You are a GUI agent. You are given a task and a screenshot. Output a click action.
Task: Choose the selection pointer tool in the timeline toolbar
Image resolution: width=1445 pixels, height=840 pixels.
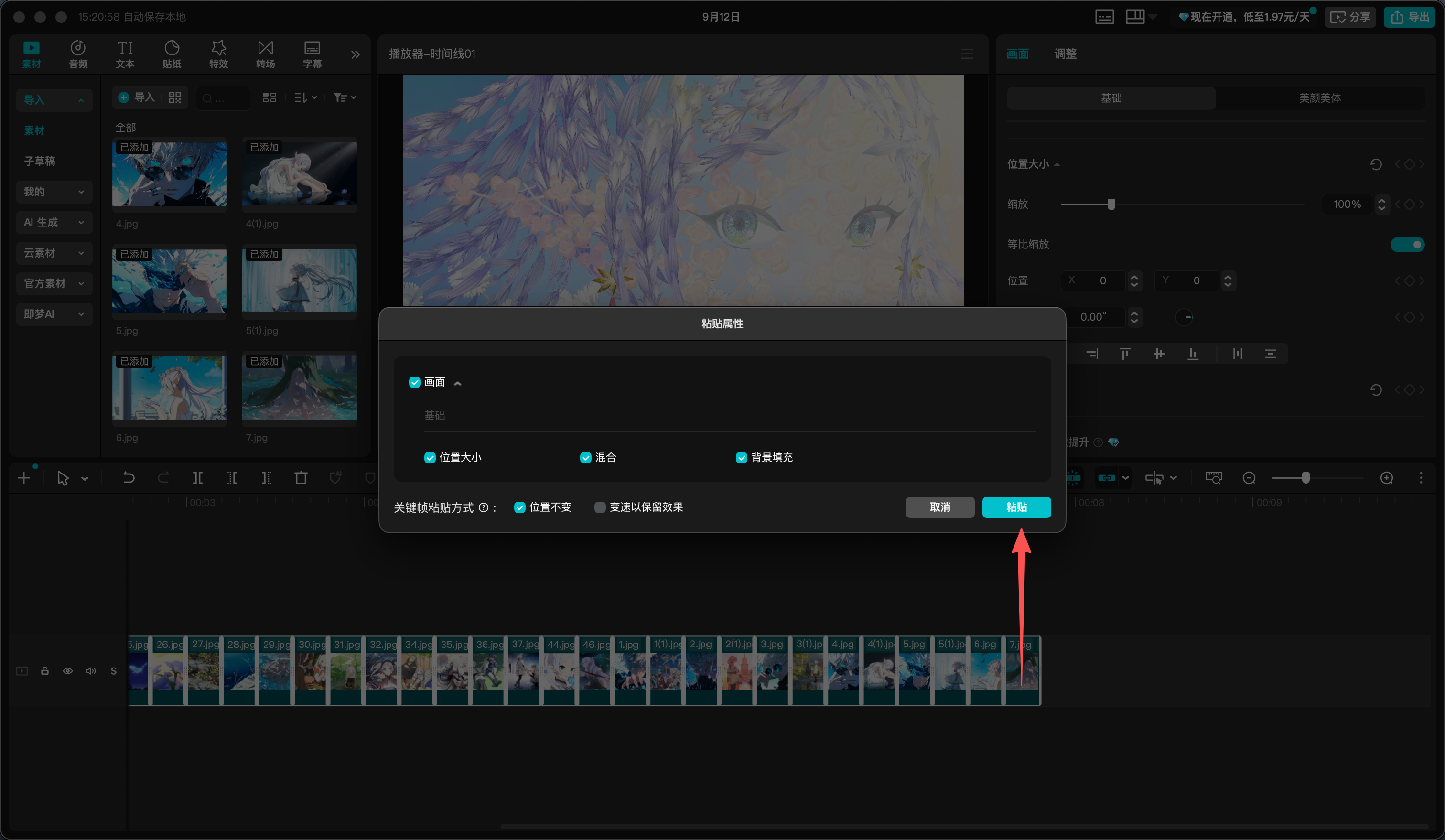63,478
